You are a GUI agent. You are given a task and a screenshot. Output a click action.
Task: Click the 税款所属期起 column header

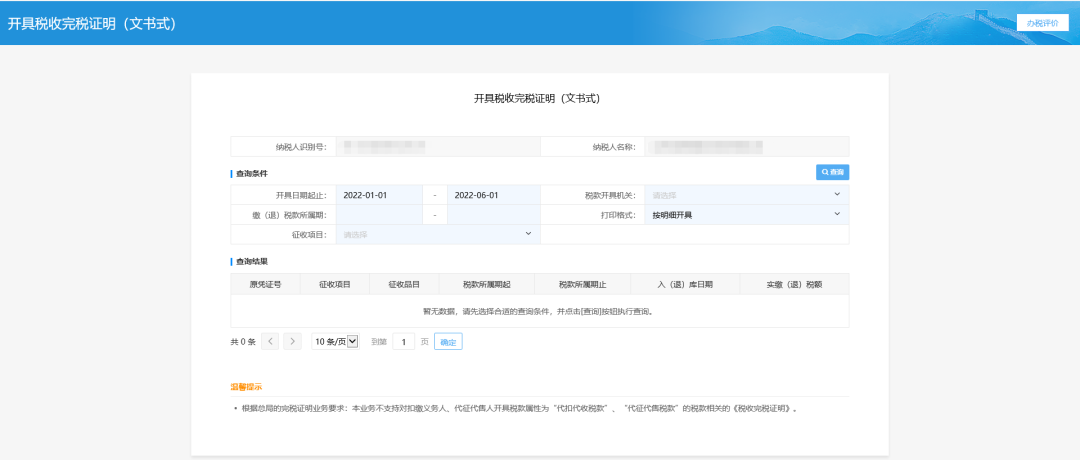[486, 284]
